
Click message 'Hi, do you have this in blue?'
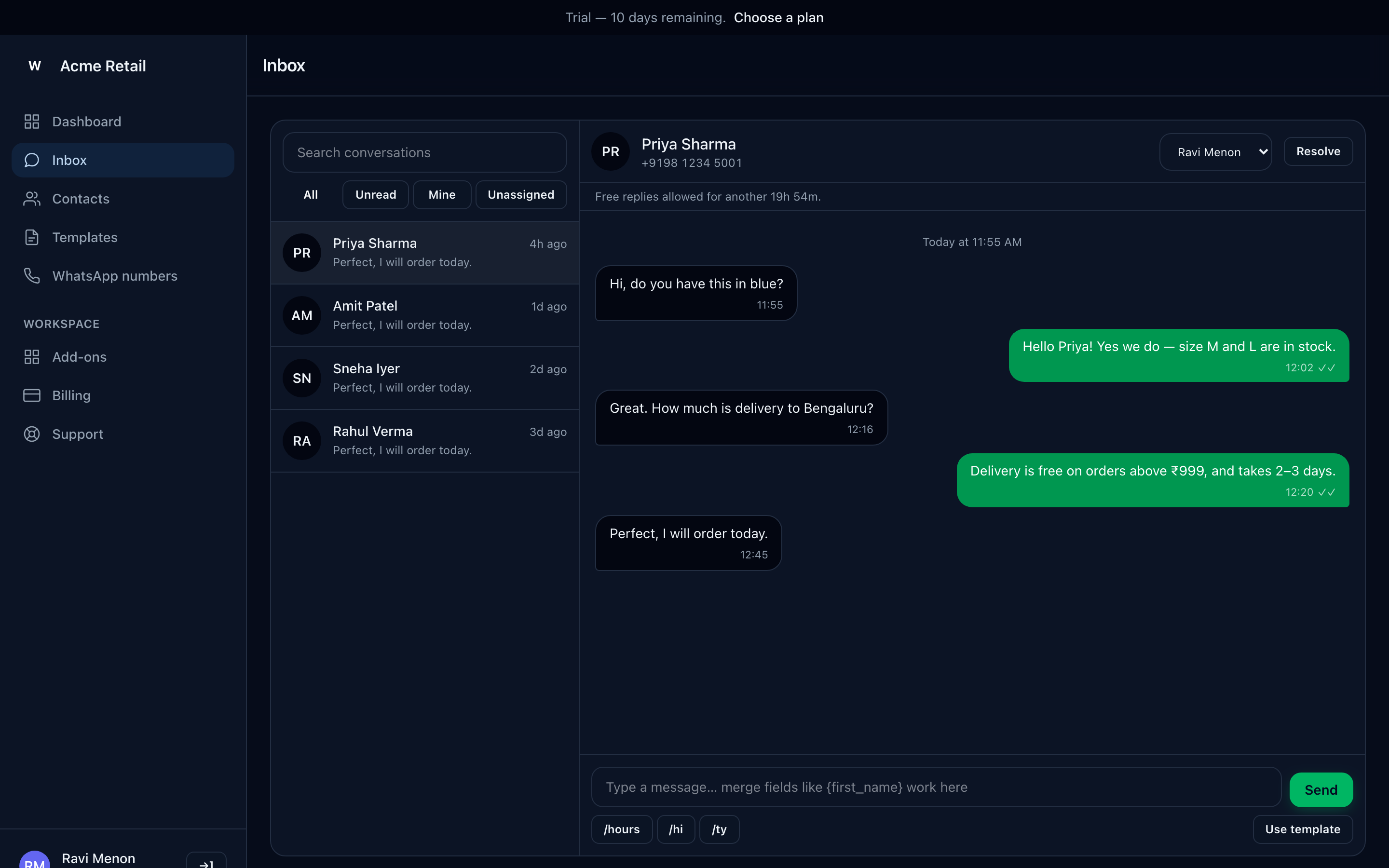tap(695, 293)
